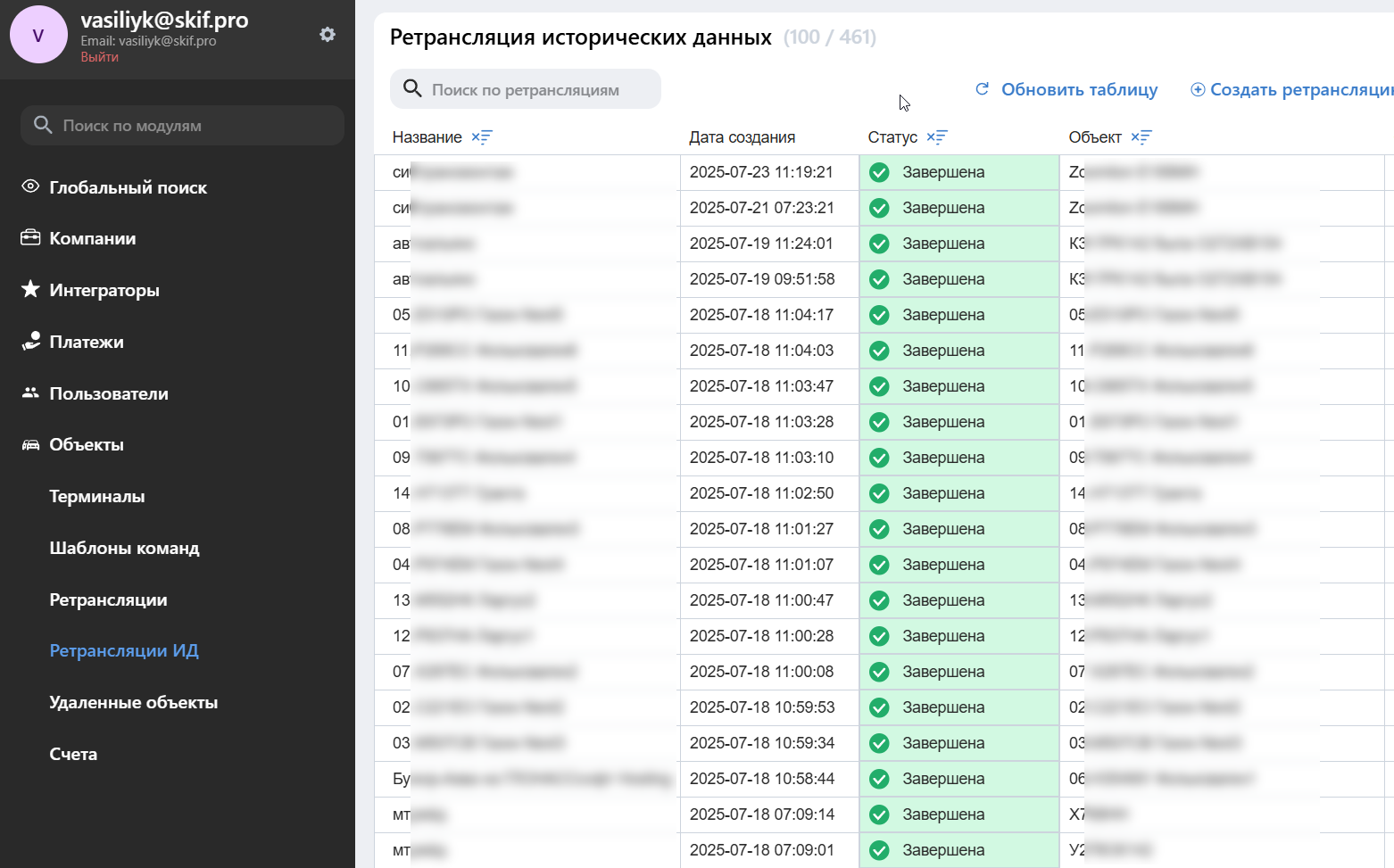Viewport: 1394px width, 868px height.
Task: Click the refresh table icon
Action: (x=982, y=89)
